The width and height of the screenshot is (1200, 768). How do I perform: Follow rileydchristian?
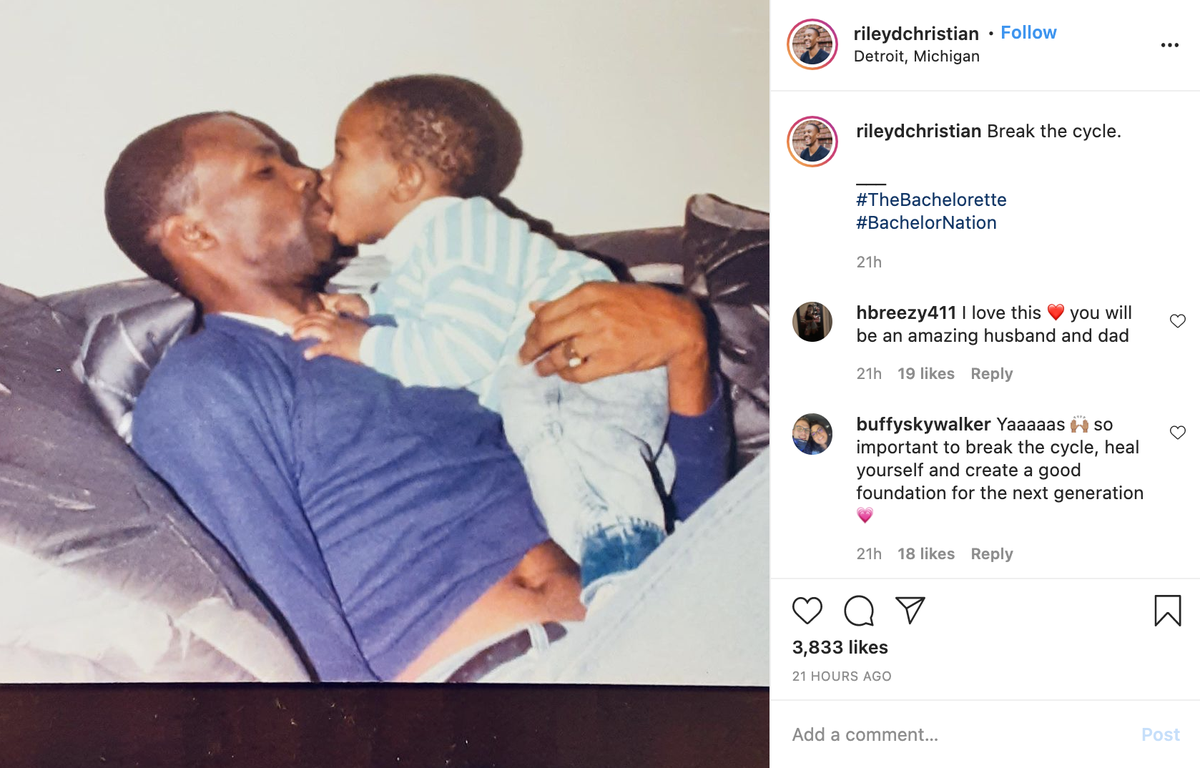pyautogui.click(x=1028, y=33)
